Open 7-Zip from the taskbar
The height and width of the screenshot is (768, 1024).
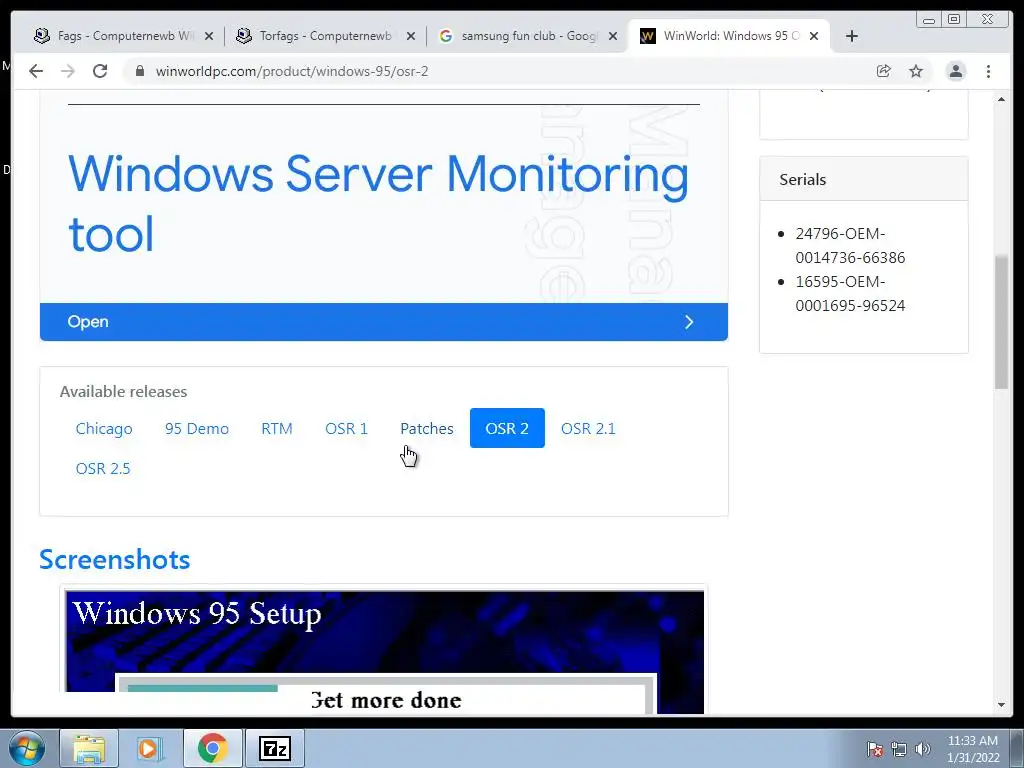coord(274,748)
